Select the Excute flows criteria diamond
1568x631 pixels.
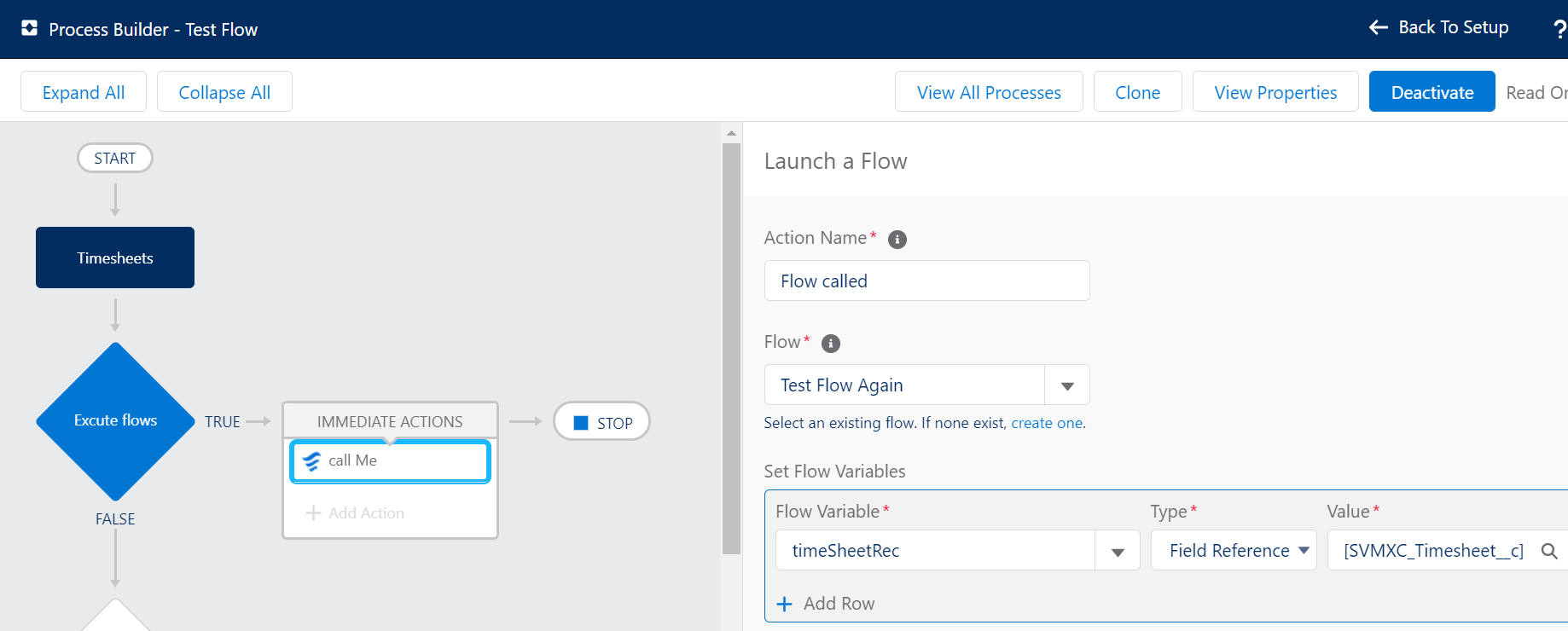115,421
